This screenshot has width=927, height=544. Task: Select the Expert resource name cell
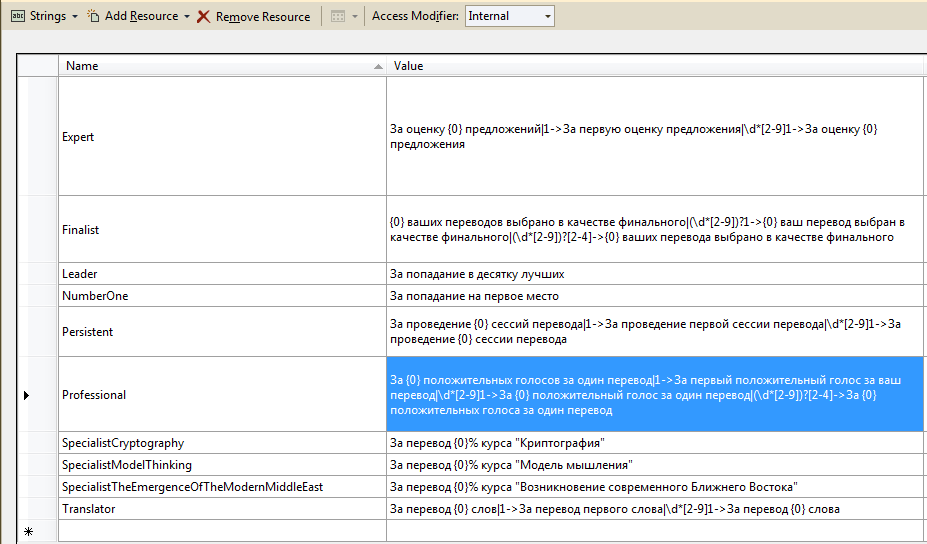(222, 137)
